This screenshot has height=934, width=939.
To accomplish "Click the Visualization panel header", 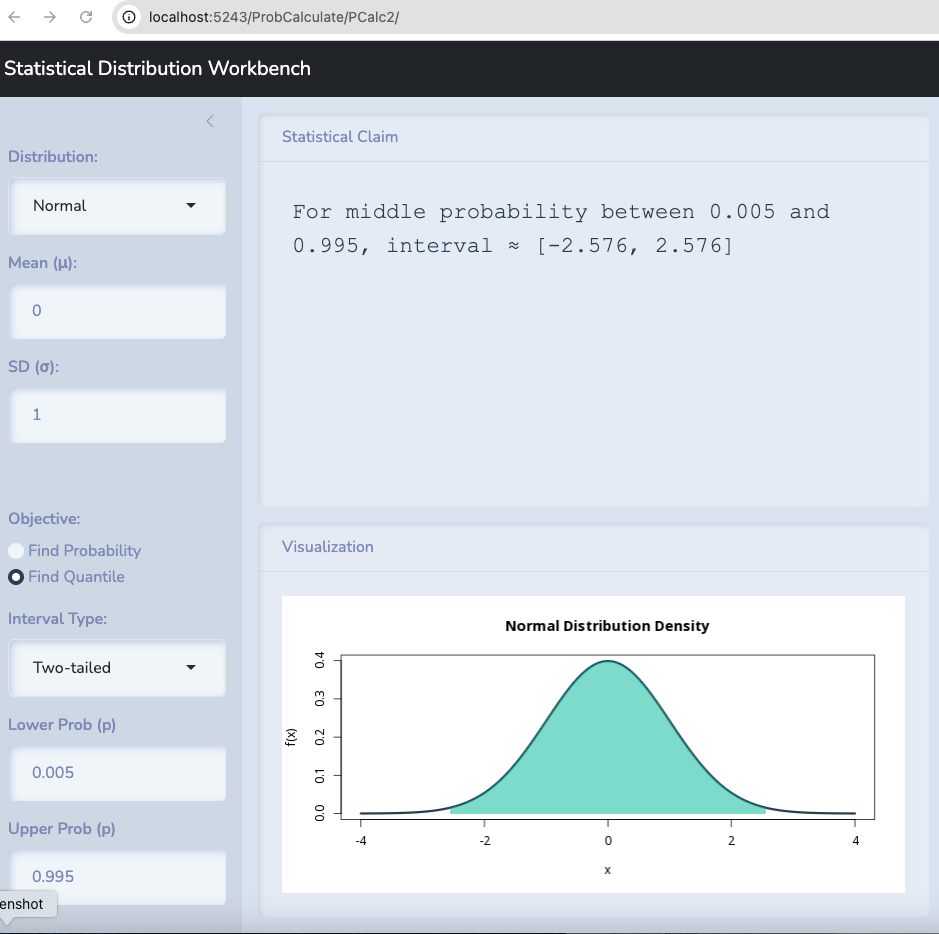I will tap(328, 547).
